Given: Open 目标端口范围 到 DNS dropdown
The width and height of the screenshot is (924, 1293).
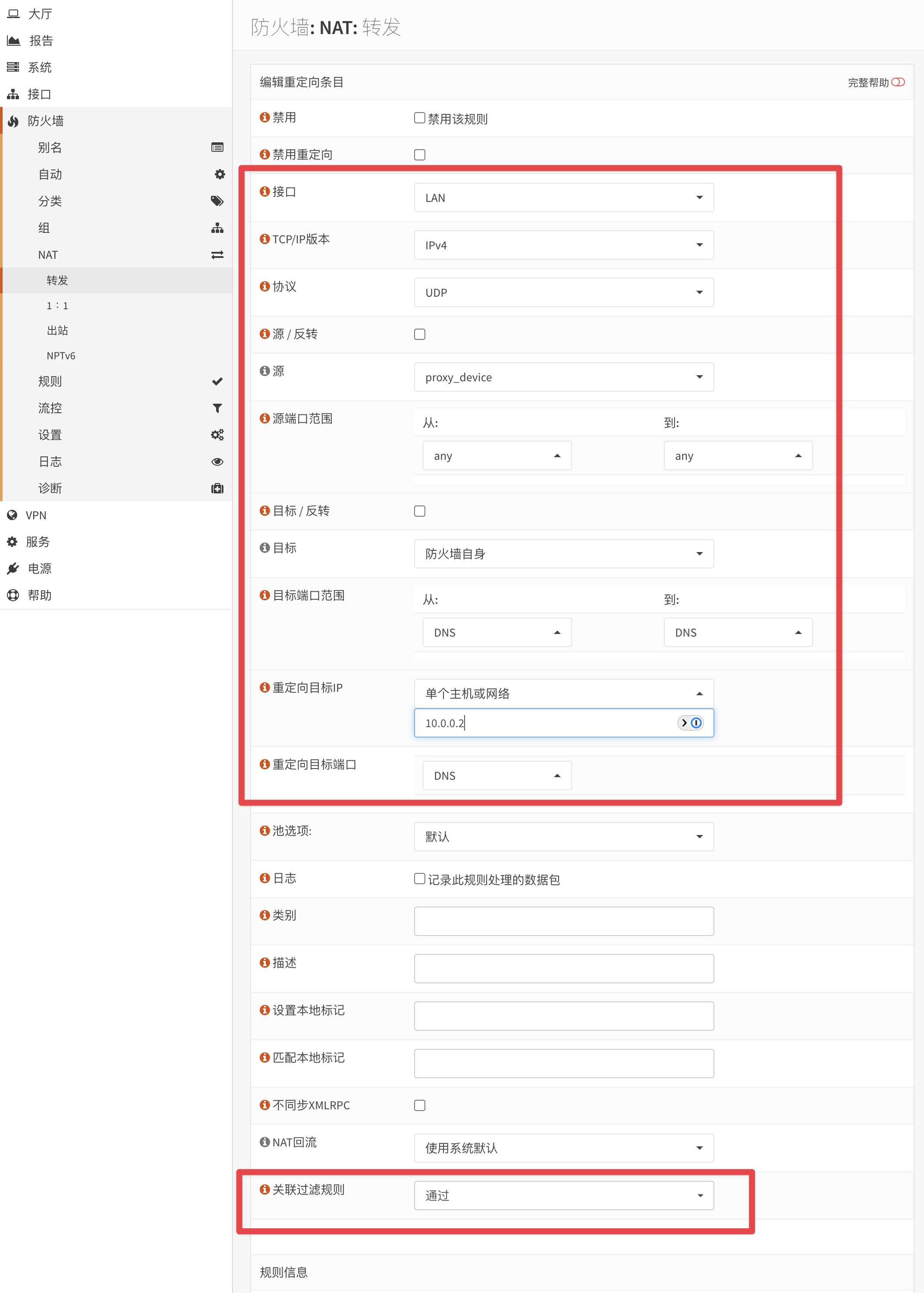Looking at the screenshot, I should [738, 632].
